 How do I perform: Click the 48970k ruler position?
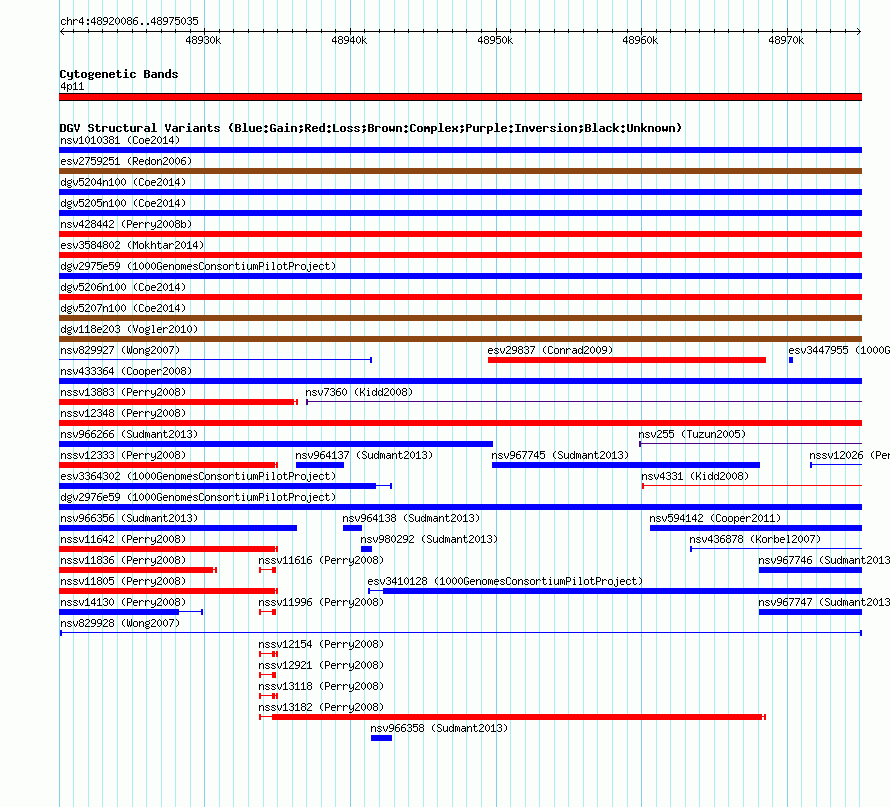(x=786, y=40)
